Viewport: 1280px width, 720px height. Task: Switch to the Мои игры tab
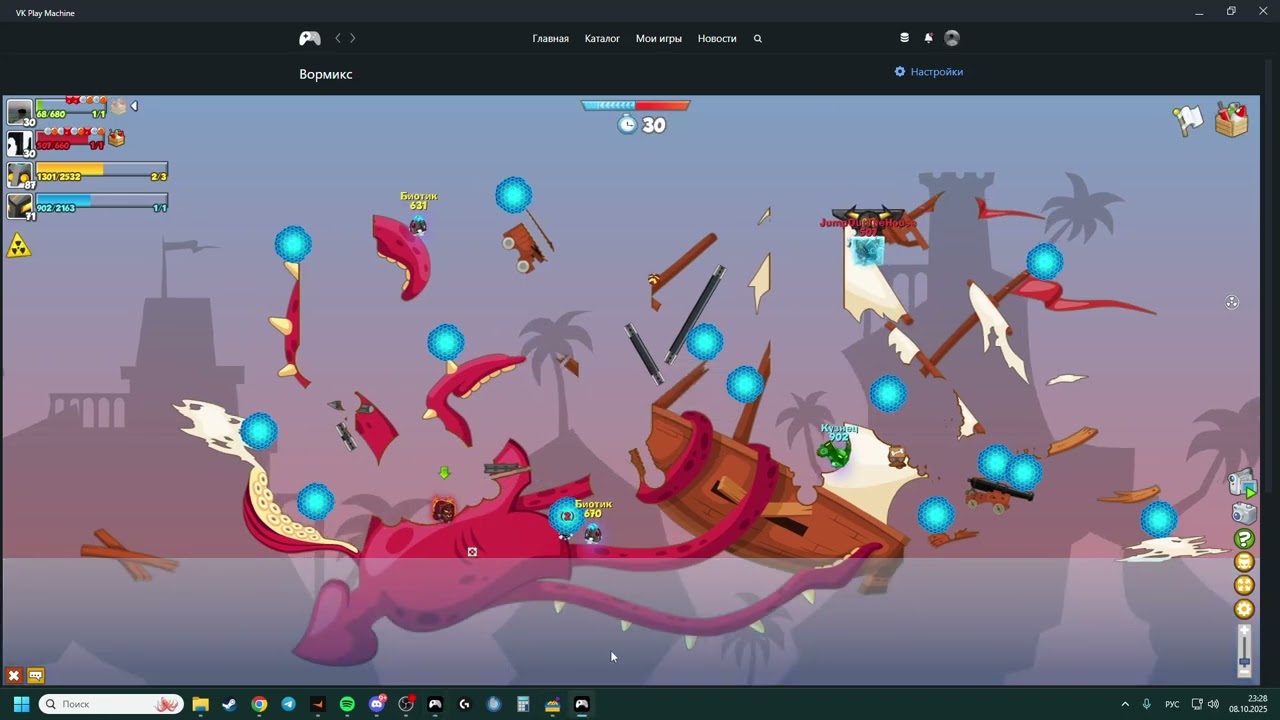[x=659, y=39]
